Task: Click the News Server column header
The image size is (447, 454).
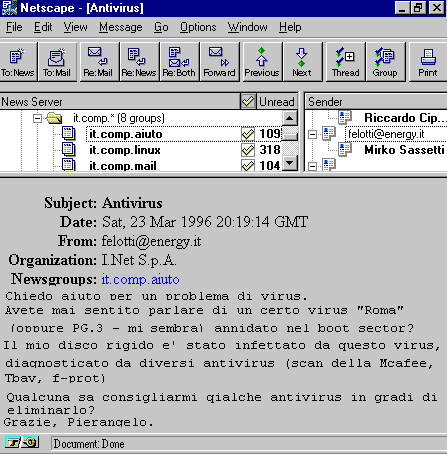Action: tap(120, 101)
